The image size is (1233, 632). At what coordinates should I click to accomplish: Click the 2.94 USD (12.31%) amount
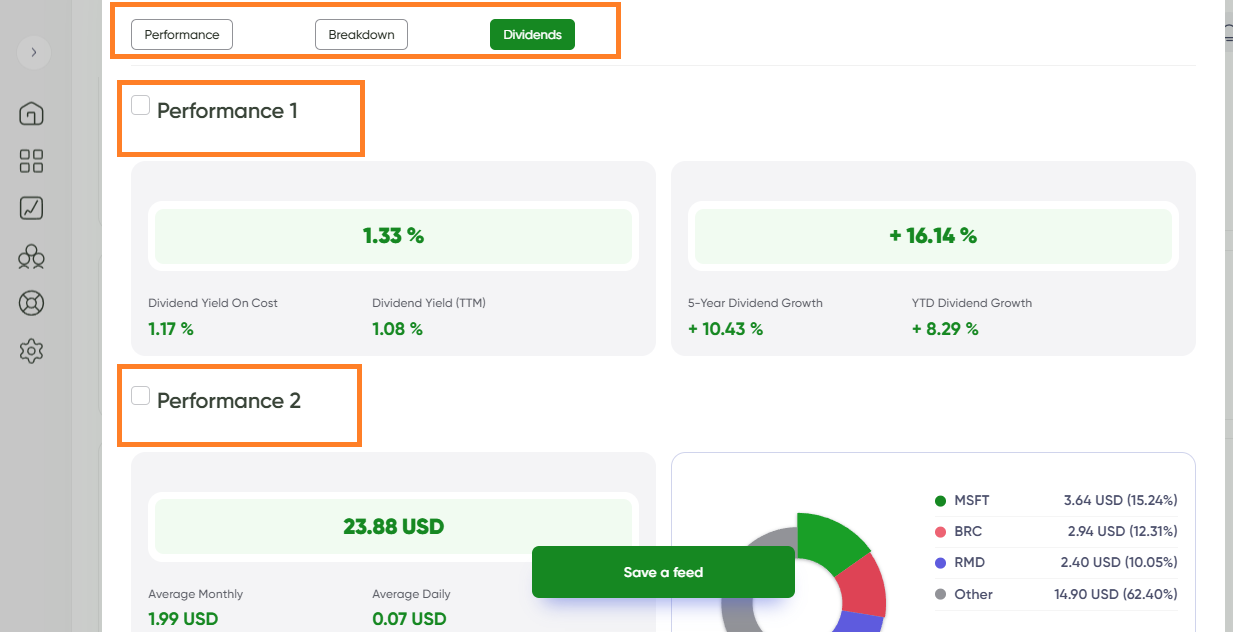coord(1121,531)
